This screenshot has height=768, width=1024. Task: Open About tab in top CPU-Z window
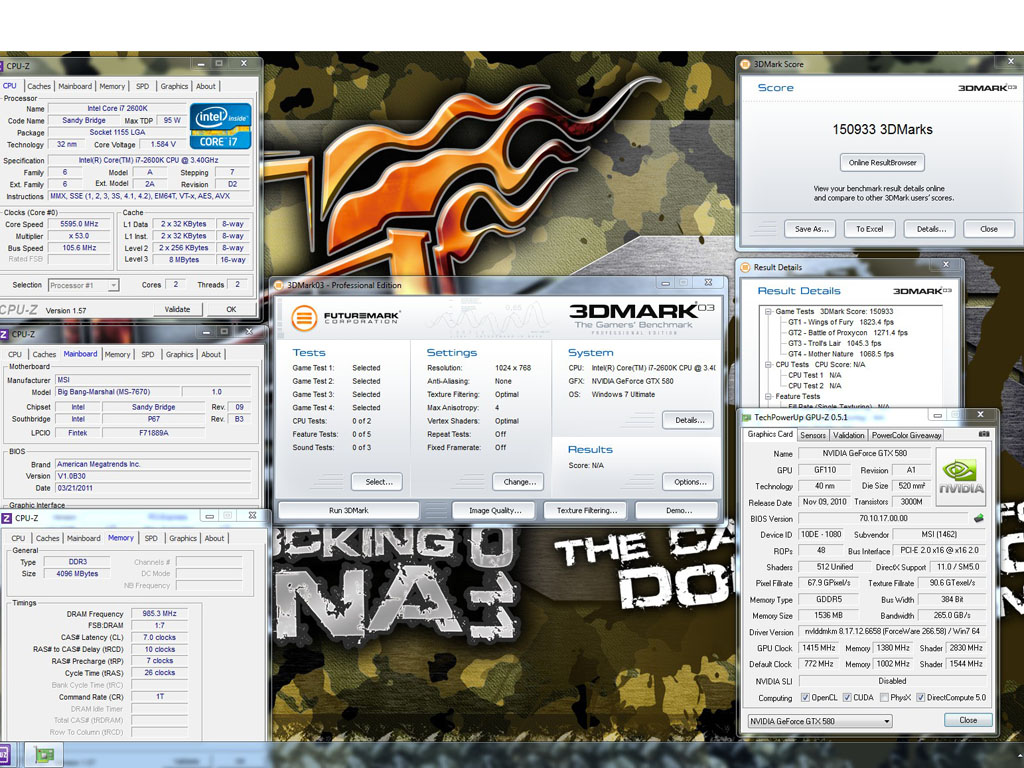(206, 86)
